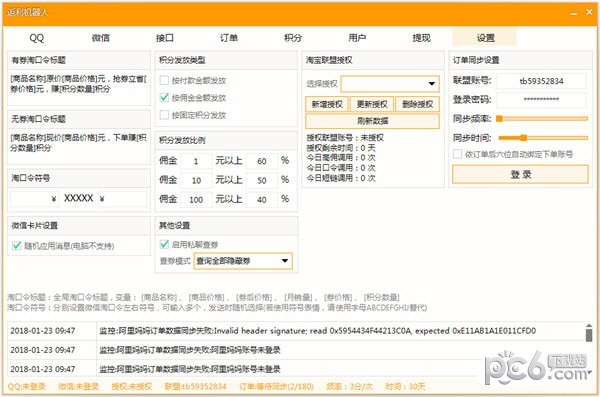The image size is (600, 397).
Task: Toggle 启用私聊查券 checkbox
Action: pos(164,244)
